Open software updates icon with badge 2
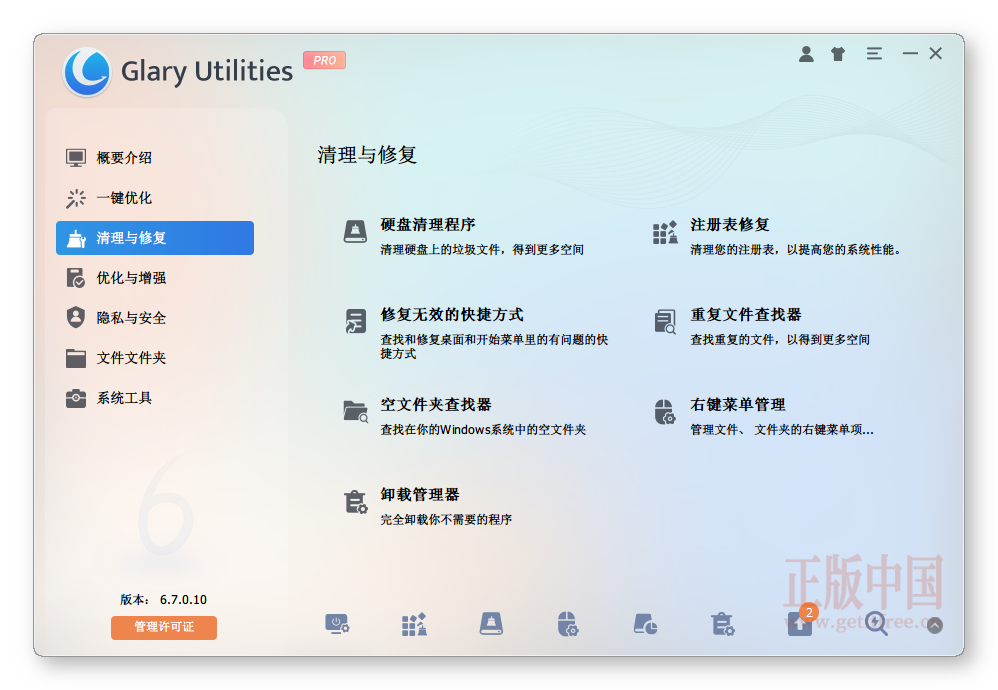This screenshot has height=690, width=998. pos(801,622)
